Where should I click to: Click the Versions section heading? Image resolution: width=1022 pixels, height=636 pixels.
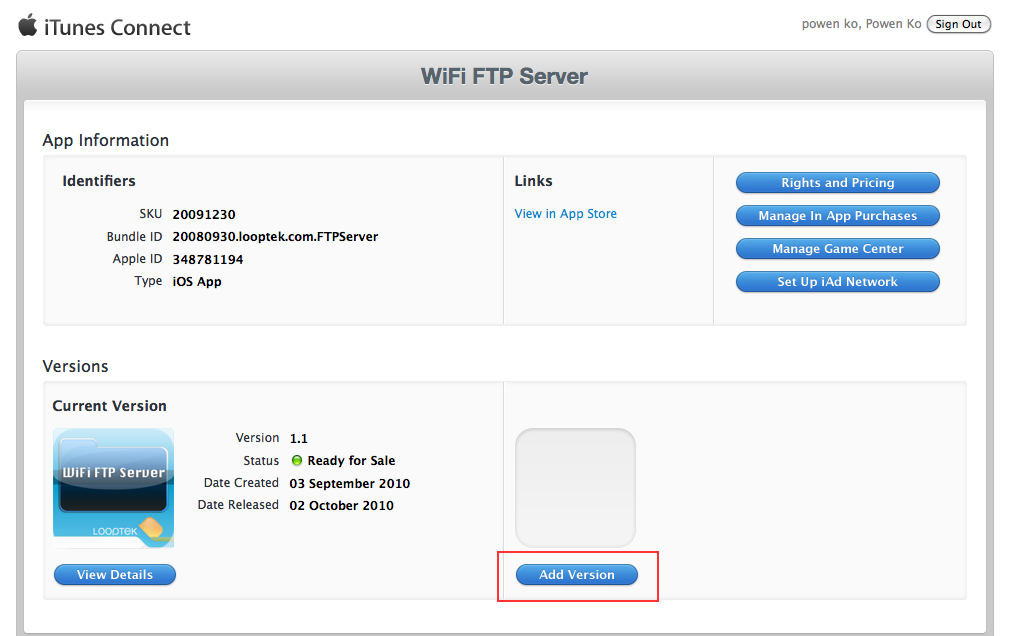coord(76,366)
